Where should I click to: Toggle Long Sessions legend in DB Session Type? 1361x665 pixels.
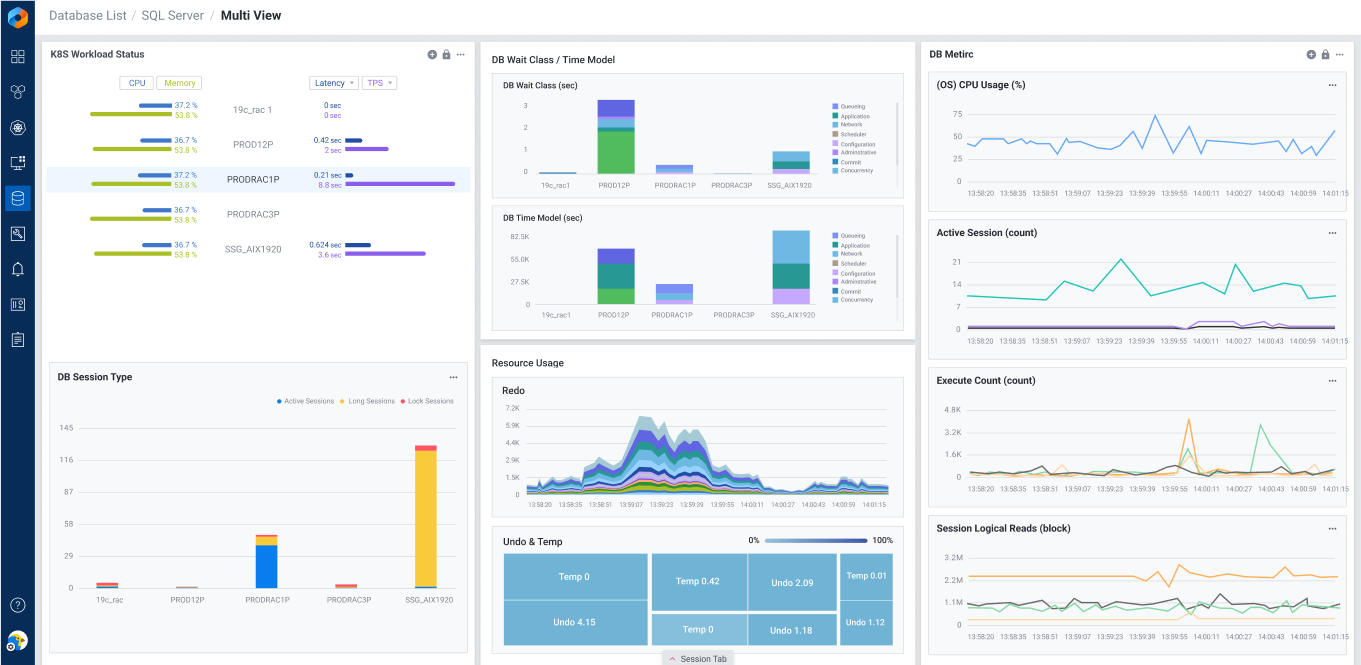367,401
